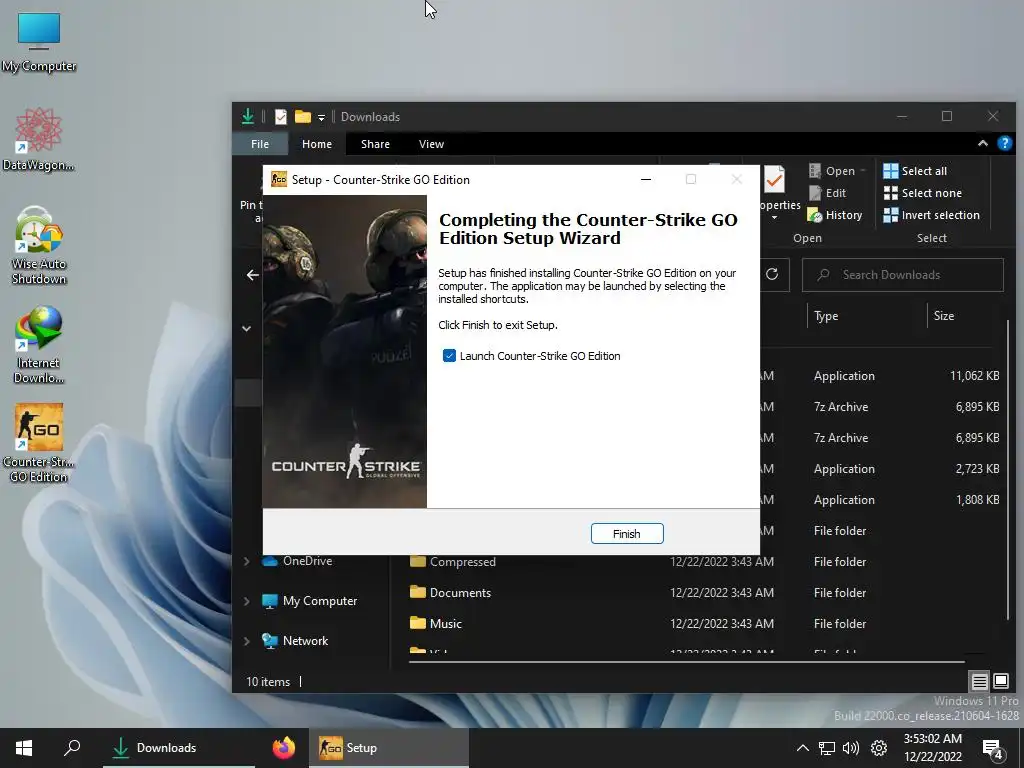Open the File tab in Downloads window
This screenshot has width=1024, height=768.
point(260,144)
